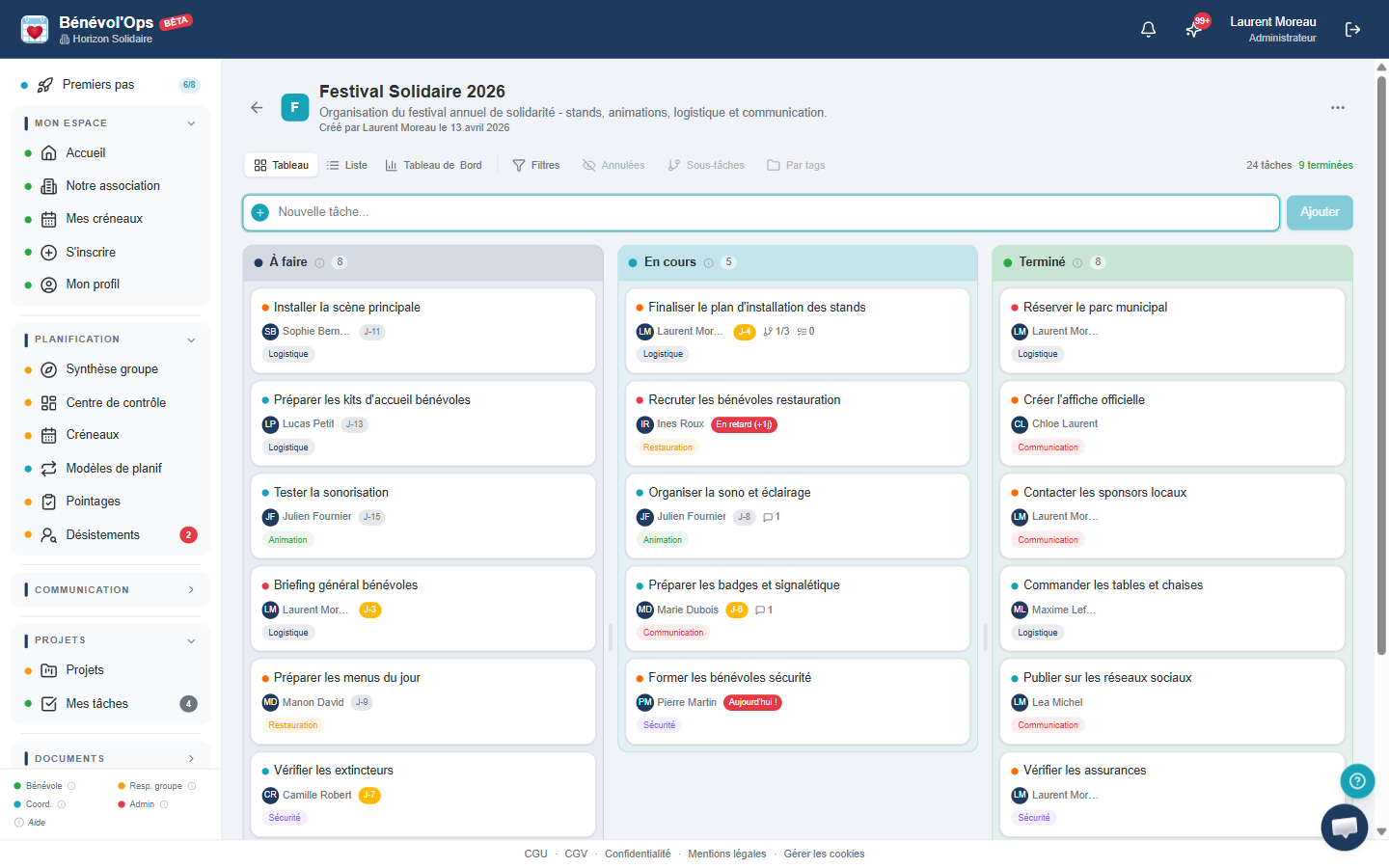Open CGU link in footer

click(535, 854)
